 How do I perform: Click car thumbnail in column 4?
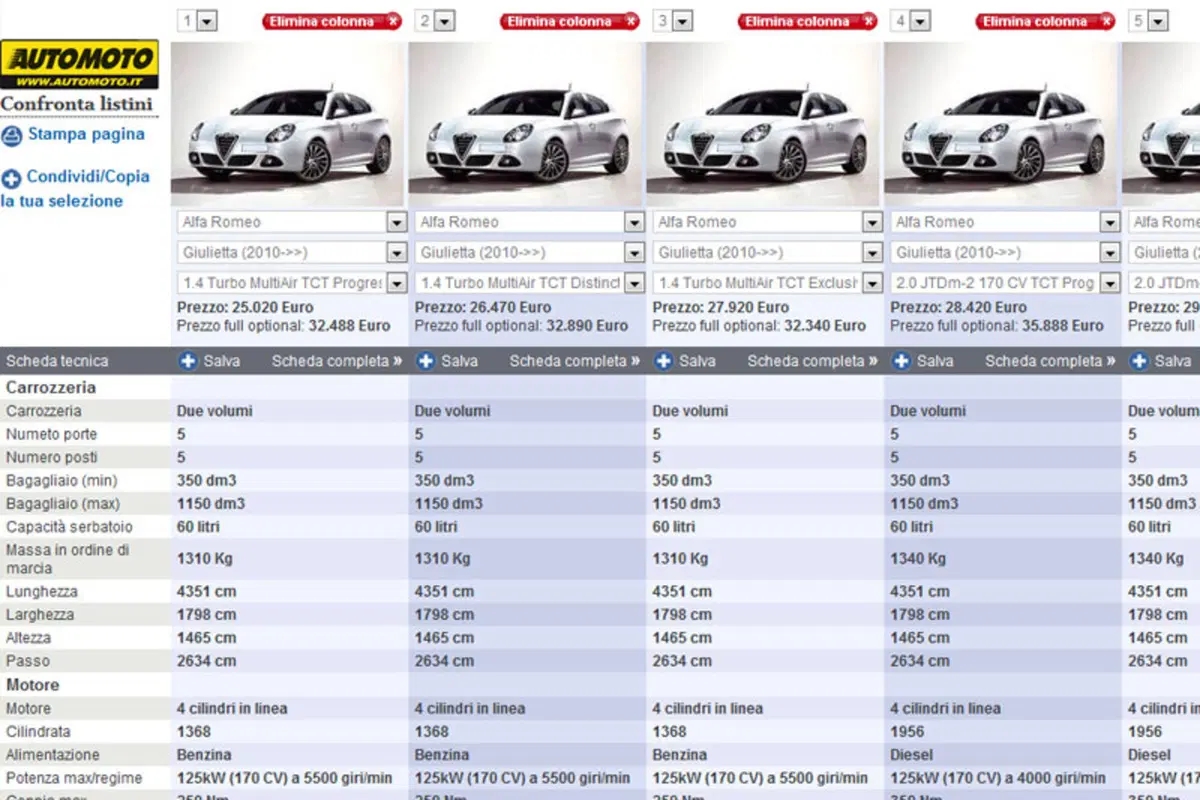click(1002, 125)
